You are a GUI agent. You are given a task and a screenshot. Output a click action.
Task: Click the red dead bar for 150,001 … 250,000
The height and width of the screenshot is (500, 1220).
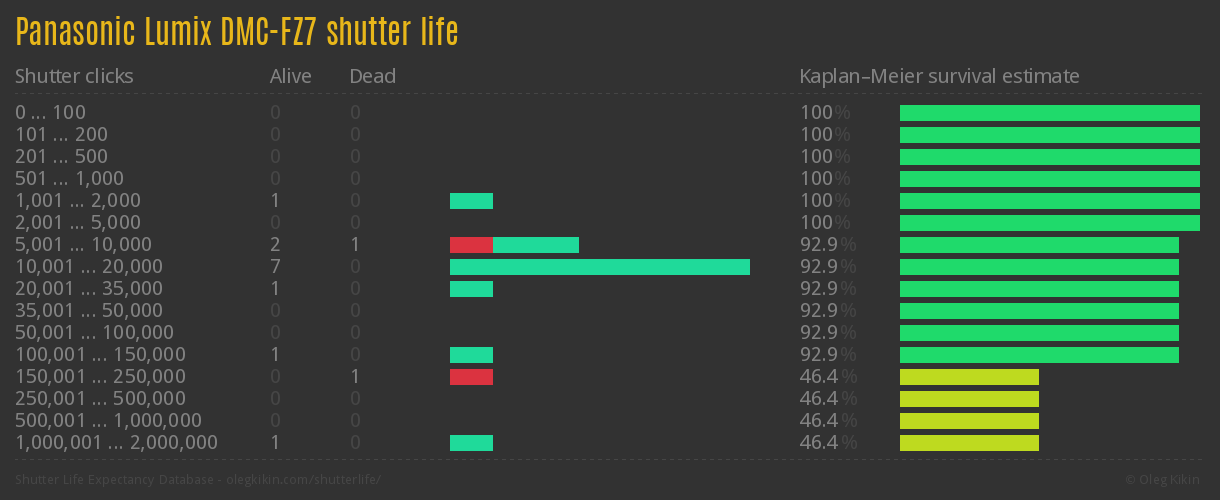click(x=471, y=377)
